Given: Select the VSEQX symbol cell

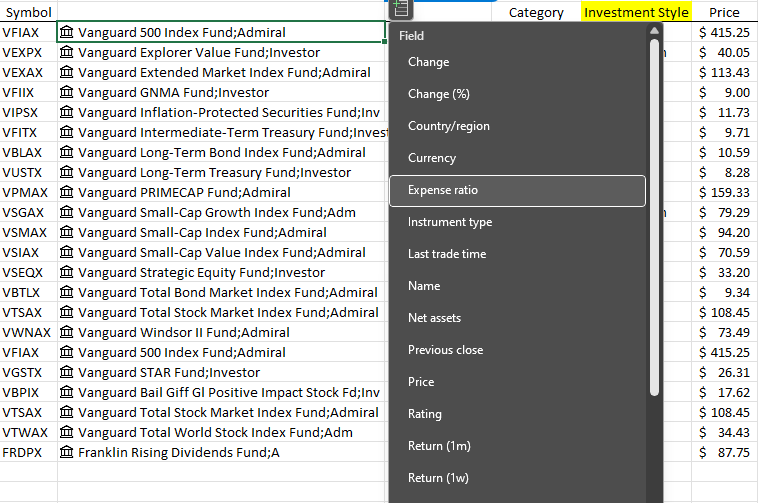Looking at the screenshot, I should (x=29, y=273).
